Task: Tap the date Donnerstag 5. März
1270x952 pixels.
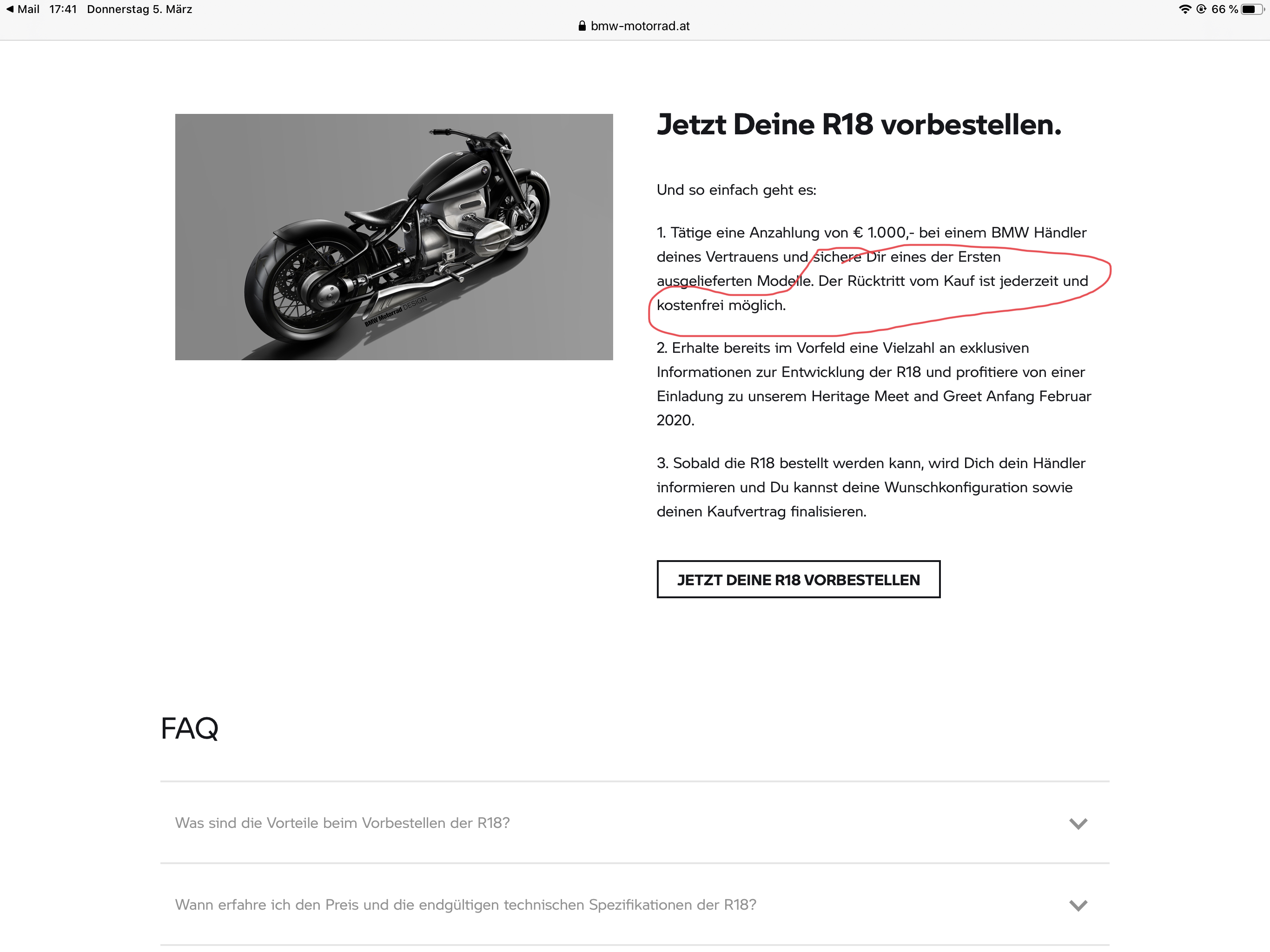Action: [x=139, y=9]
